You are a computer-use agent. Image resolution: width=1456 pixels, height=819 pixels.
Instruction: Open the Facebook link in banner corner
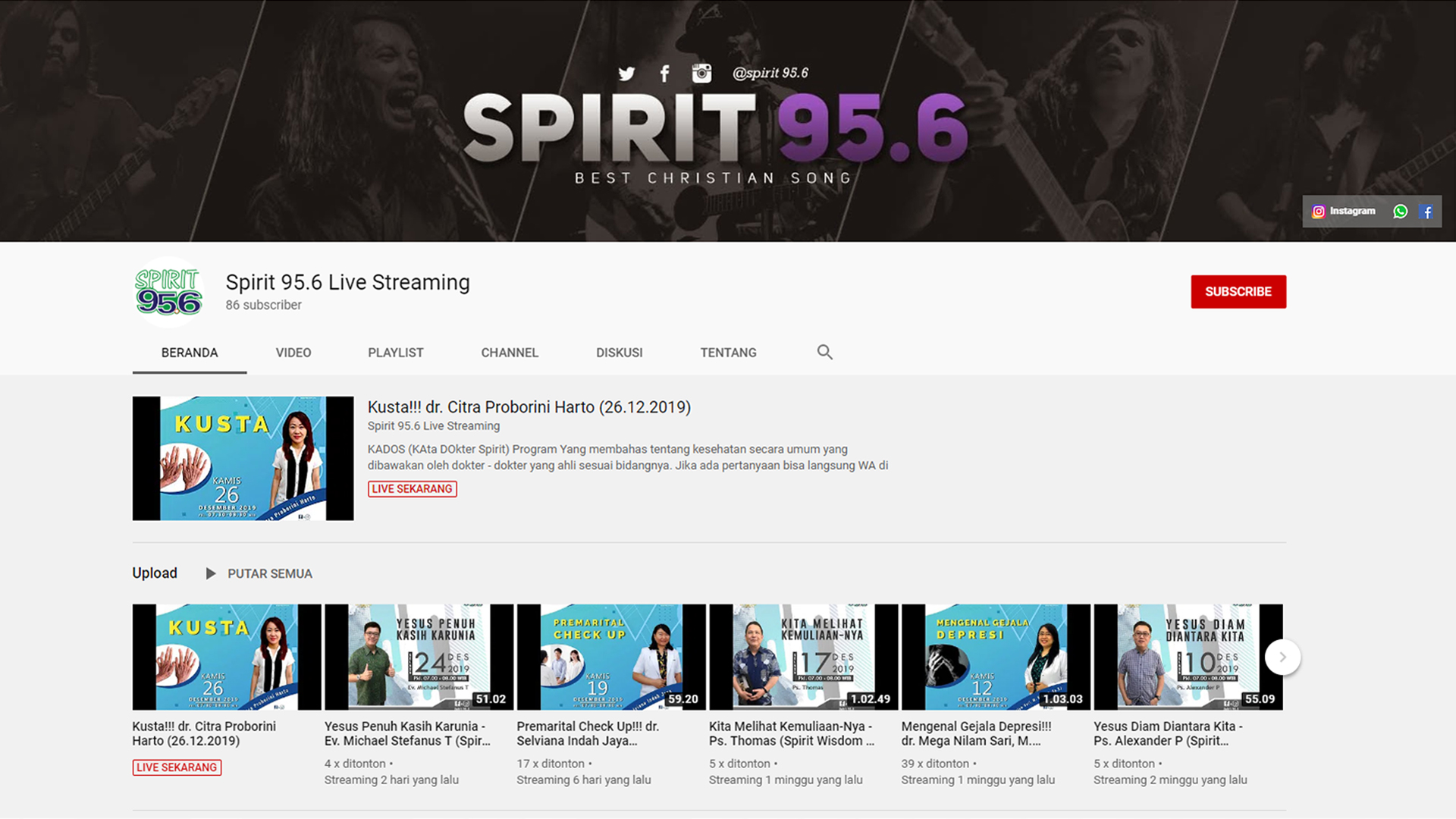[1426, 212]
